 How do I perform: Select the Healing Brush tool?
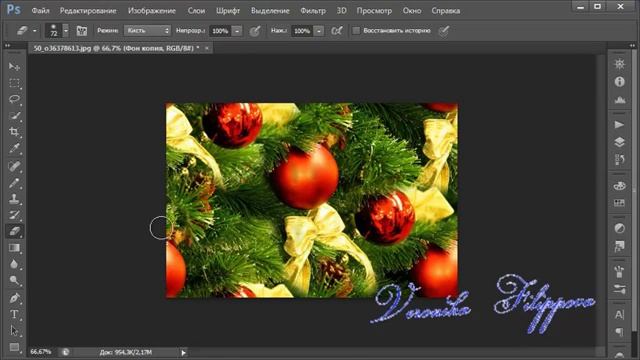click(14, 166)
